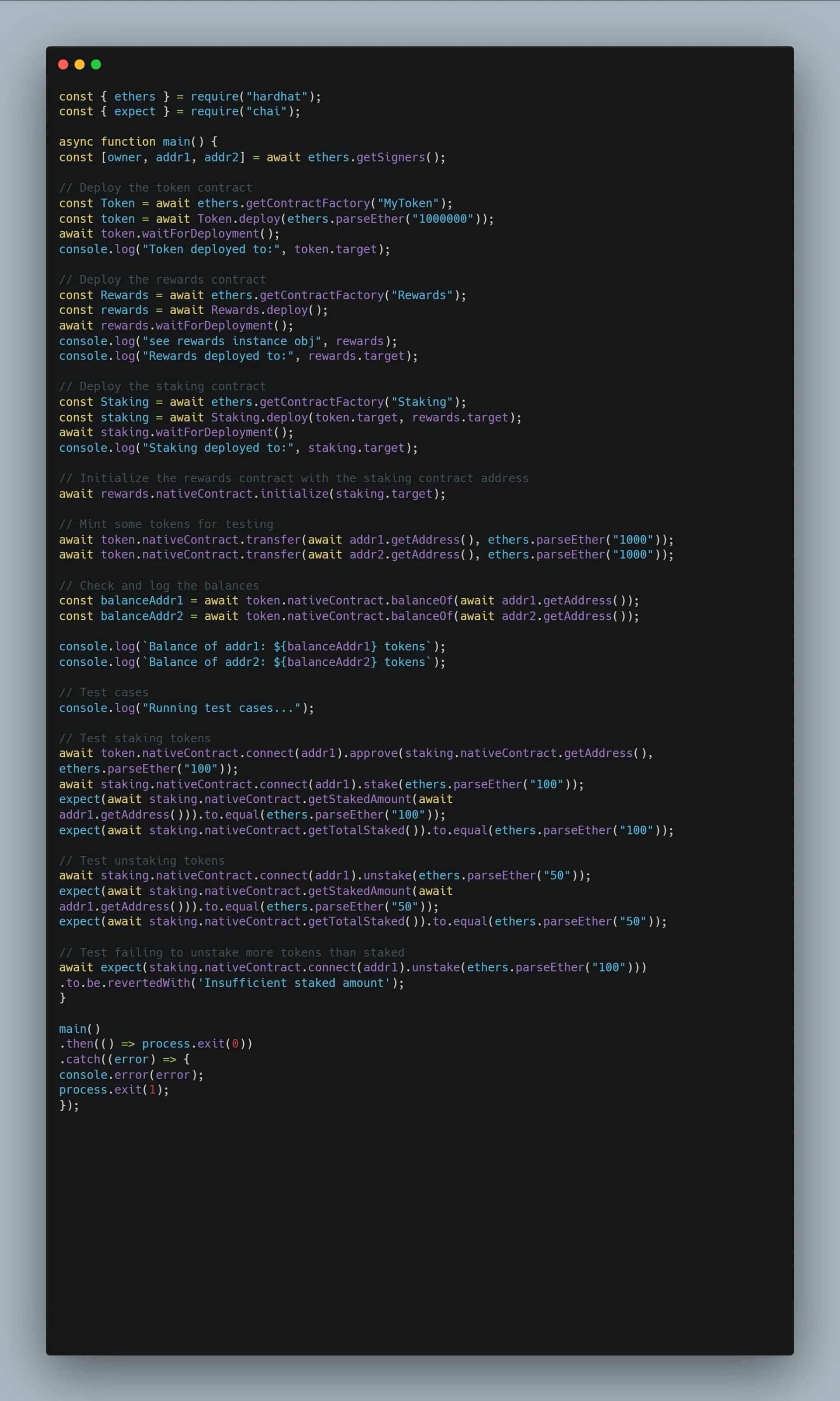
Task: Click the unstake parseEther("50") line
Action: (x=325, y=875)
